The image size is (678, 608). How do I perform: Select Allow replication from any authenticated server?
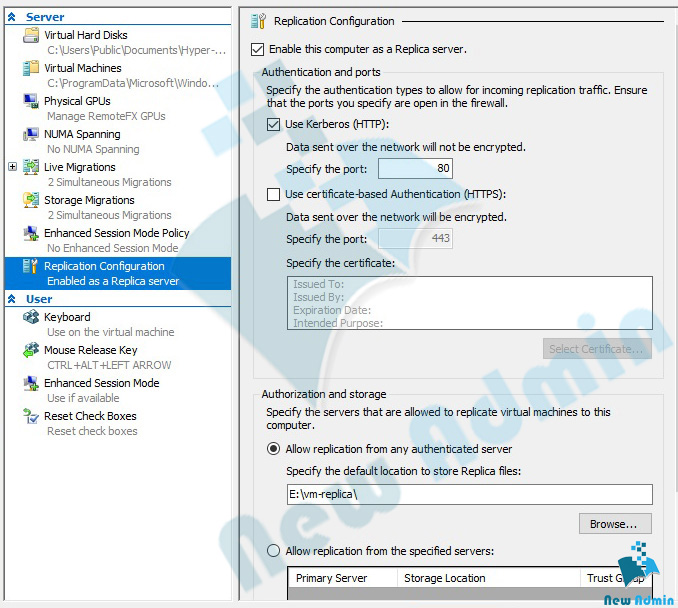point(273,450)
